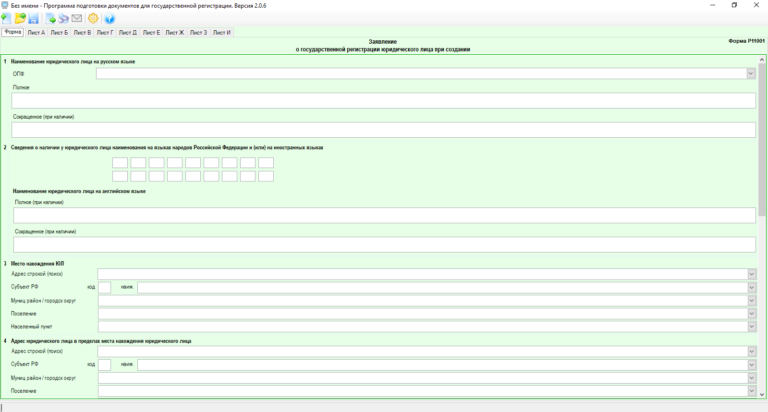Viewport: 768px width, 412px height.
Task: Click the Форма Р11001 label
Action: pyautogui.click(x=746, y=41)
